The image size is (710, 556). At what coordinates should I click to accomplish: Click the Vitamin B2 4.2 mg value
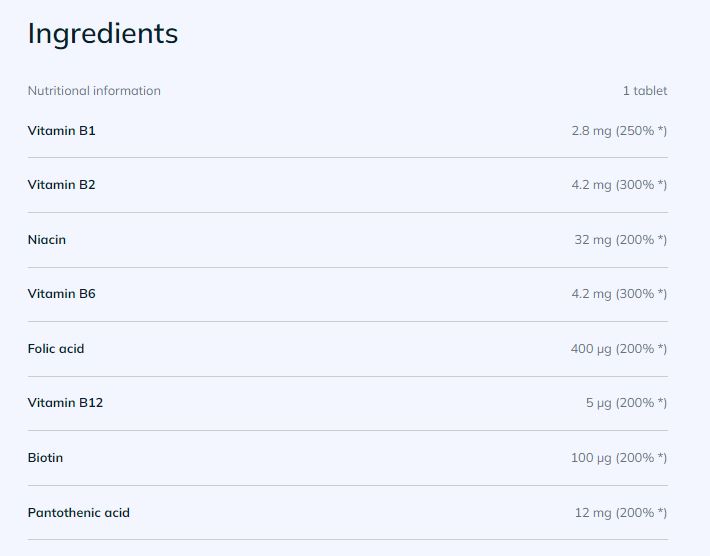(590, 185)
